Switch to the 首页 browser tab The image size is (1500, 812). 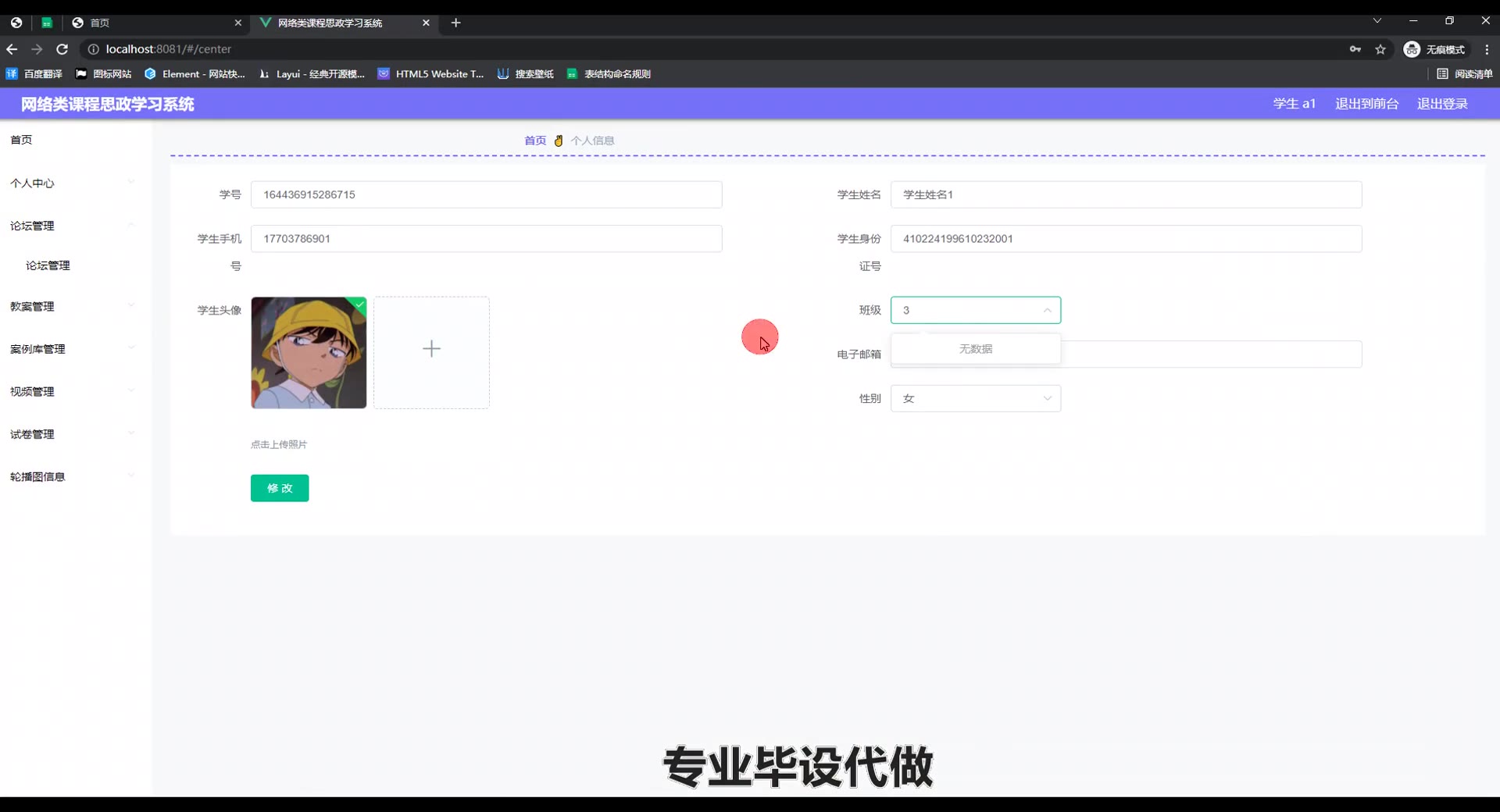click(156, 23)
